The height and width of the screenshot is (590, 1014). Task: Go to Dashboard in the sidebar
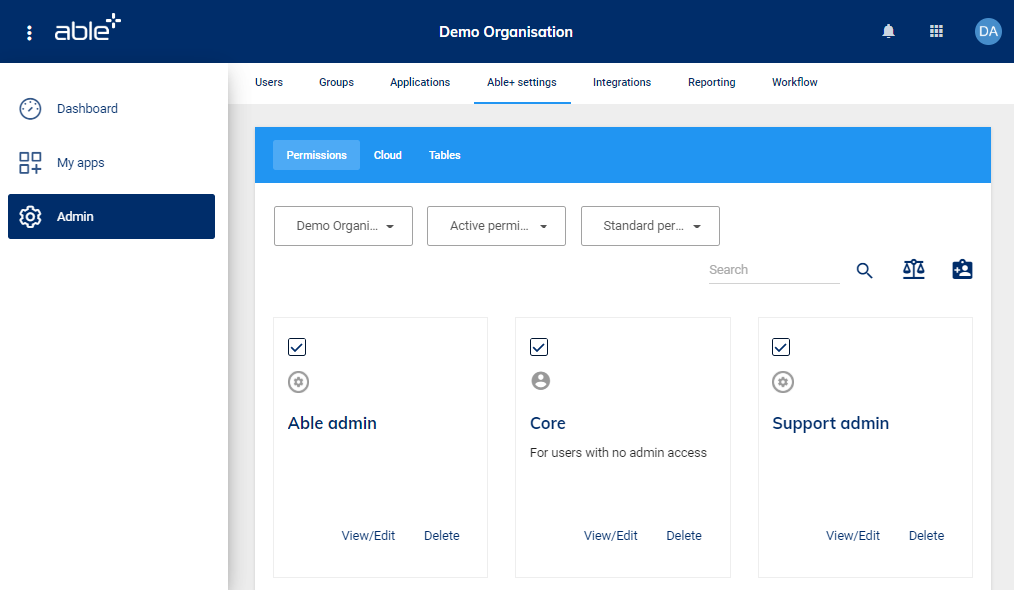click(x=87, y=109)
